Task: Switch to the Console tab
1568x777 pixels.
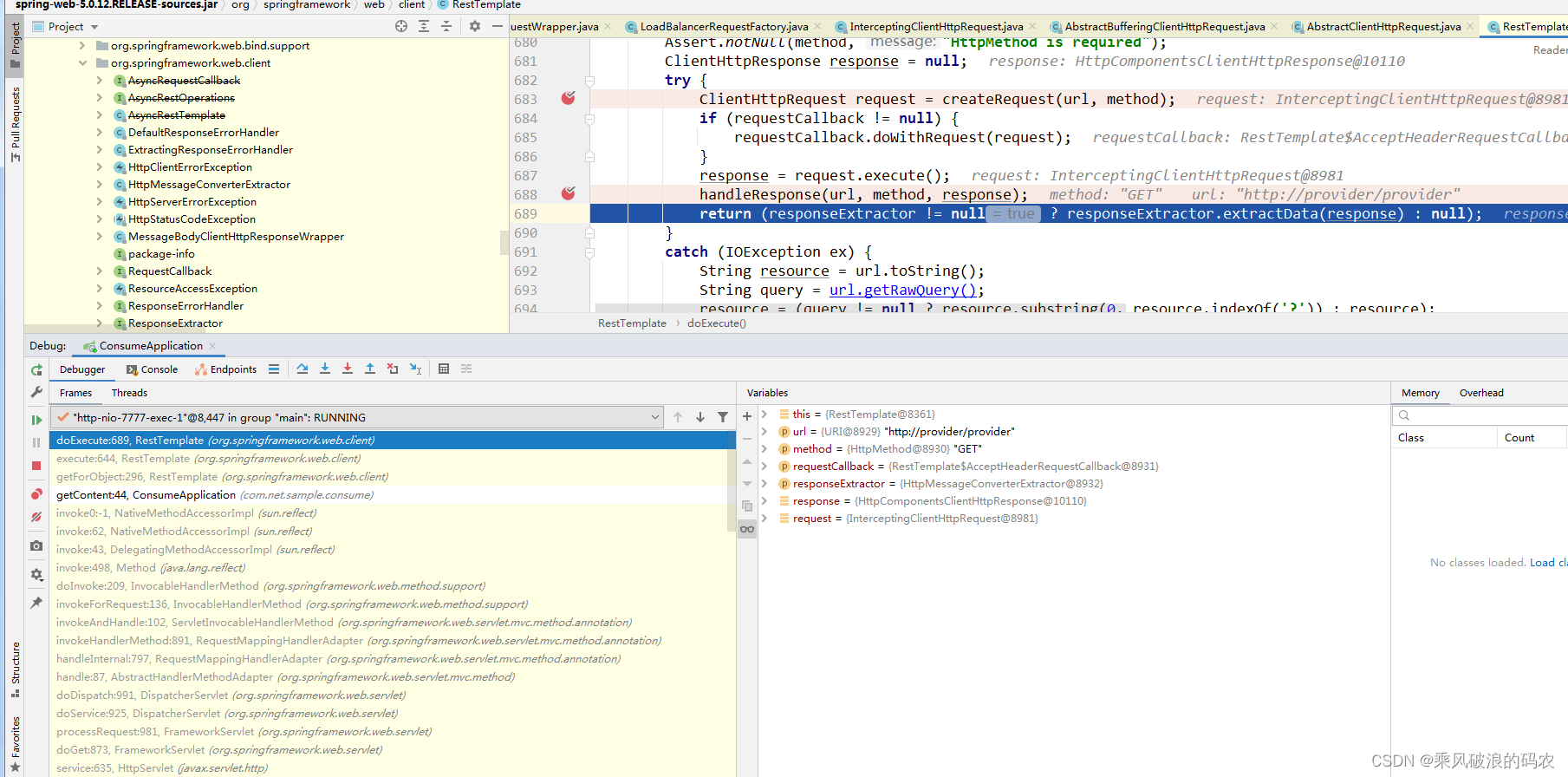Action: 153,369
